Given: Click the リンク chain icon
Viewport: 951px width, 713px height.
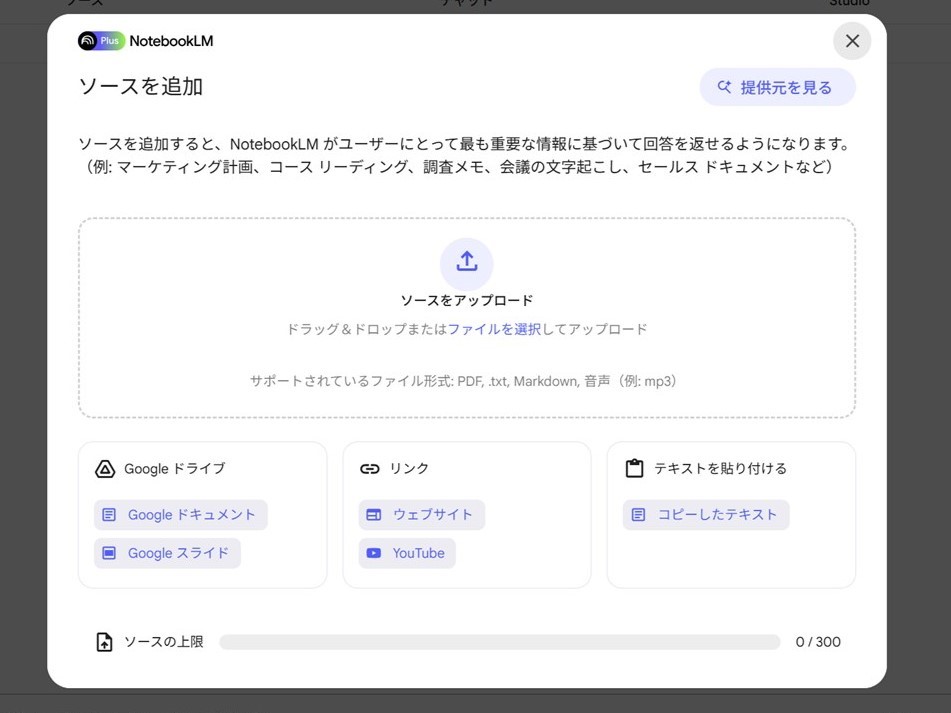Looking at the screenshot, I should click(369, 469).
